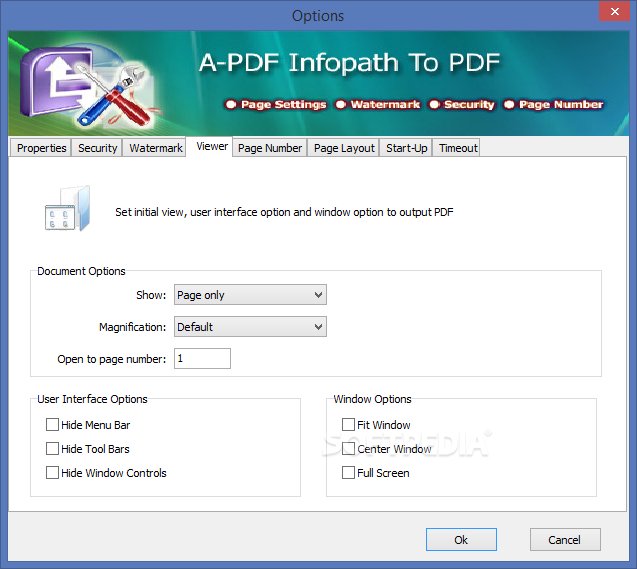Click the Watermark banner label
The width and height of the screenshot is (637, 569).
[385, 104]
